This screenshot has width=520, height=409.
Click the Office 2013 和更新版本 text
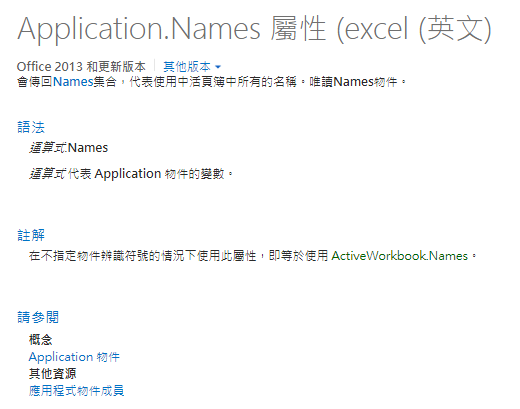point(81,67)
